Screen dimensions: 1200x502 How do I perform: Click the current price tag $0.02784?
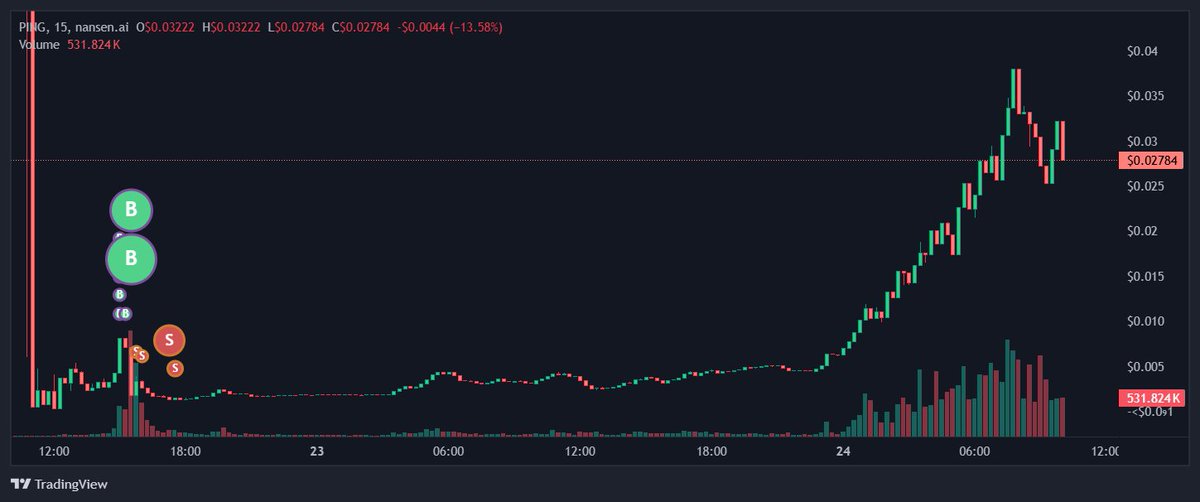(1153, 160)
